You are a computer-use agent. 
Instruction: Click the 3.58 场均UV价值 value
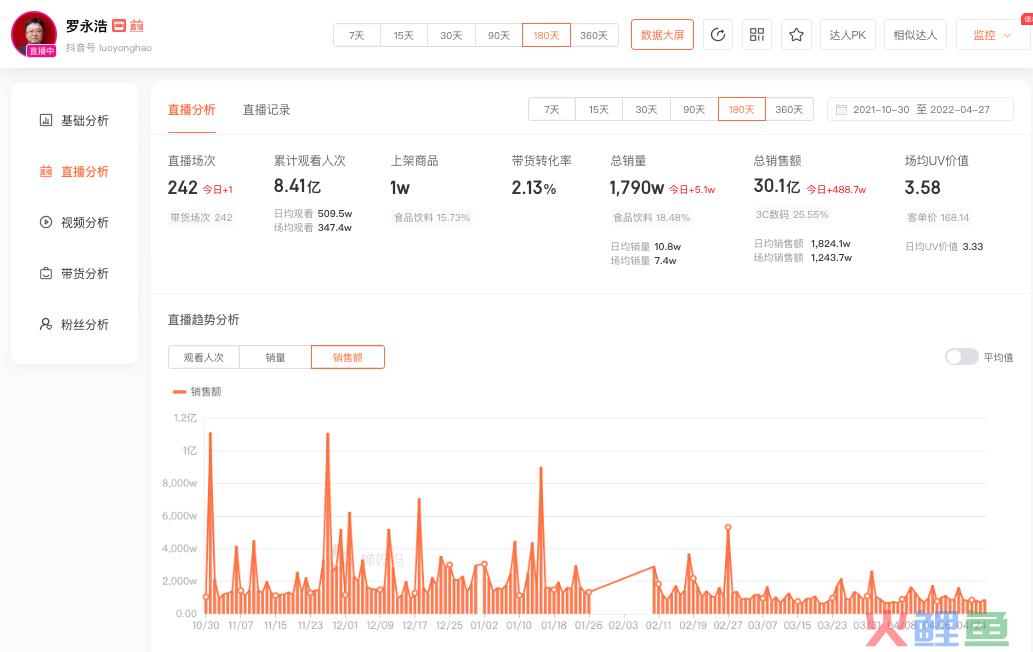(922, 188)
